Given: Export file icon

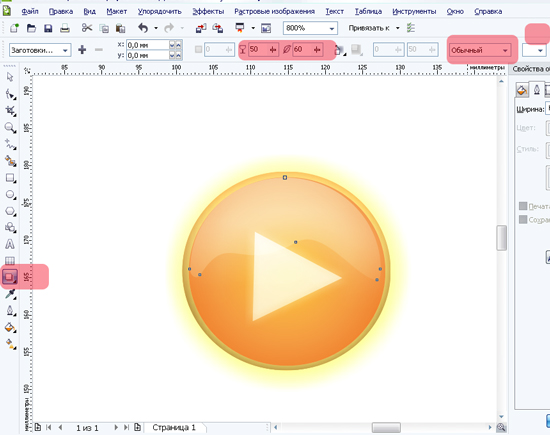Looking at the screenshot, I should 218,28.
